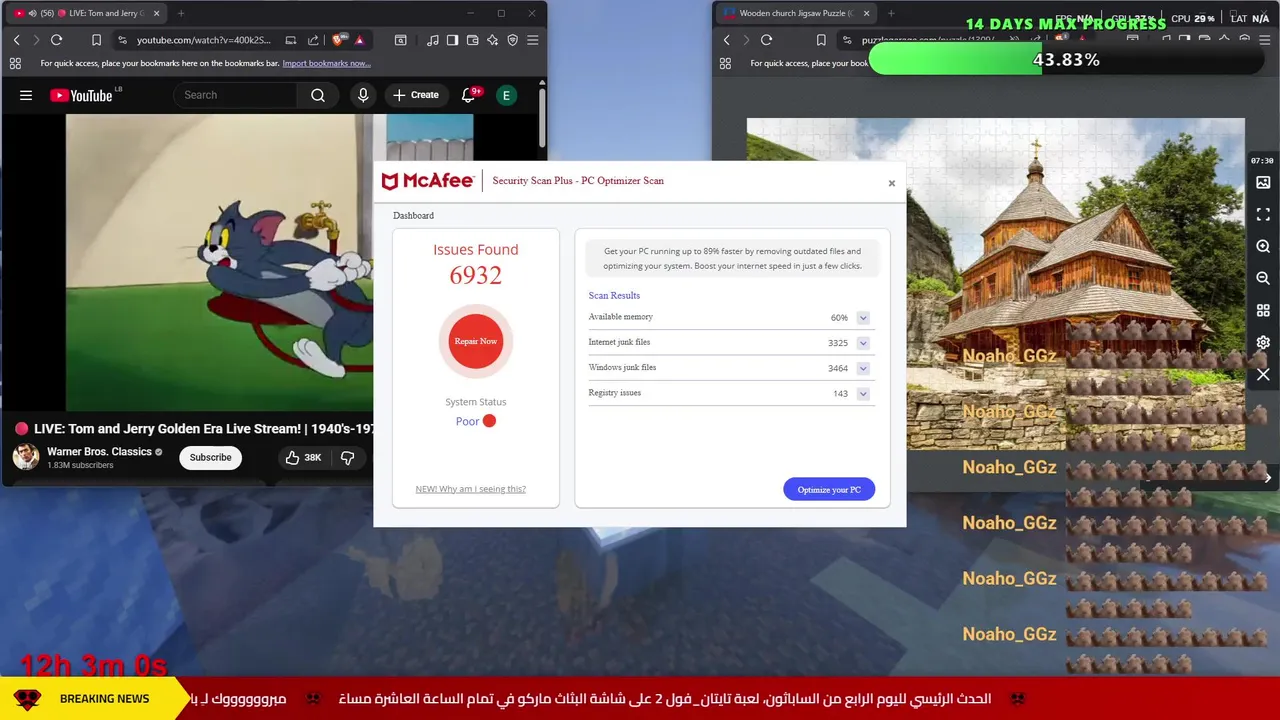Close the McAfee scan popup
1280x720 pixels.
coord(892,183)
